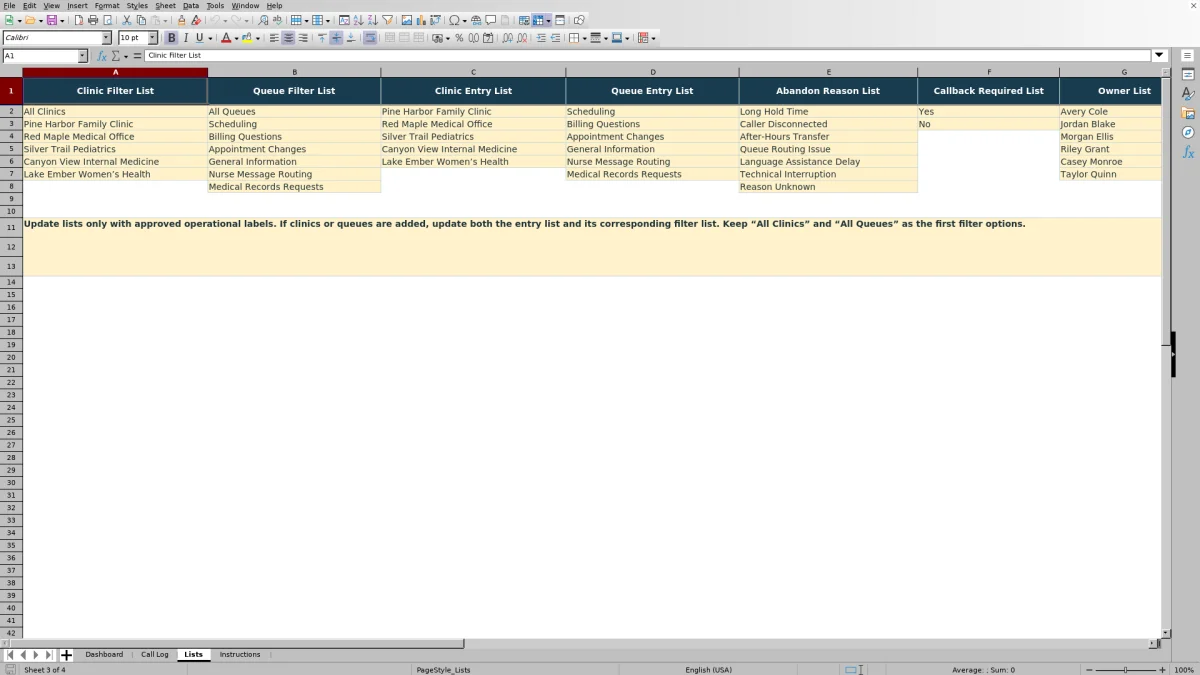Click the AutoFilter funnel icon

pyautogui.click(x=388, y=20)
